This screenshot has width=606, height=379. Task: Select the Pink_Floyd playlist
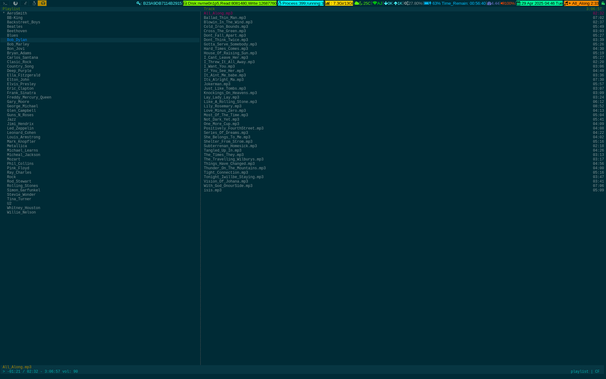18,168
